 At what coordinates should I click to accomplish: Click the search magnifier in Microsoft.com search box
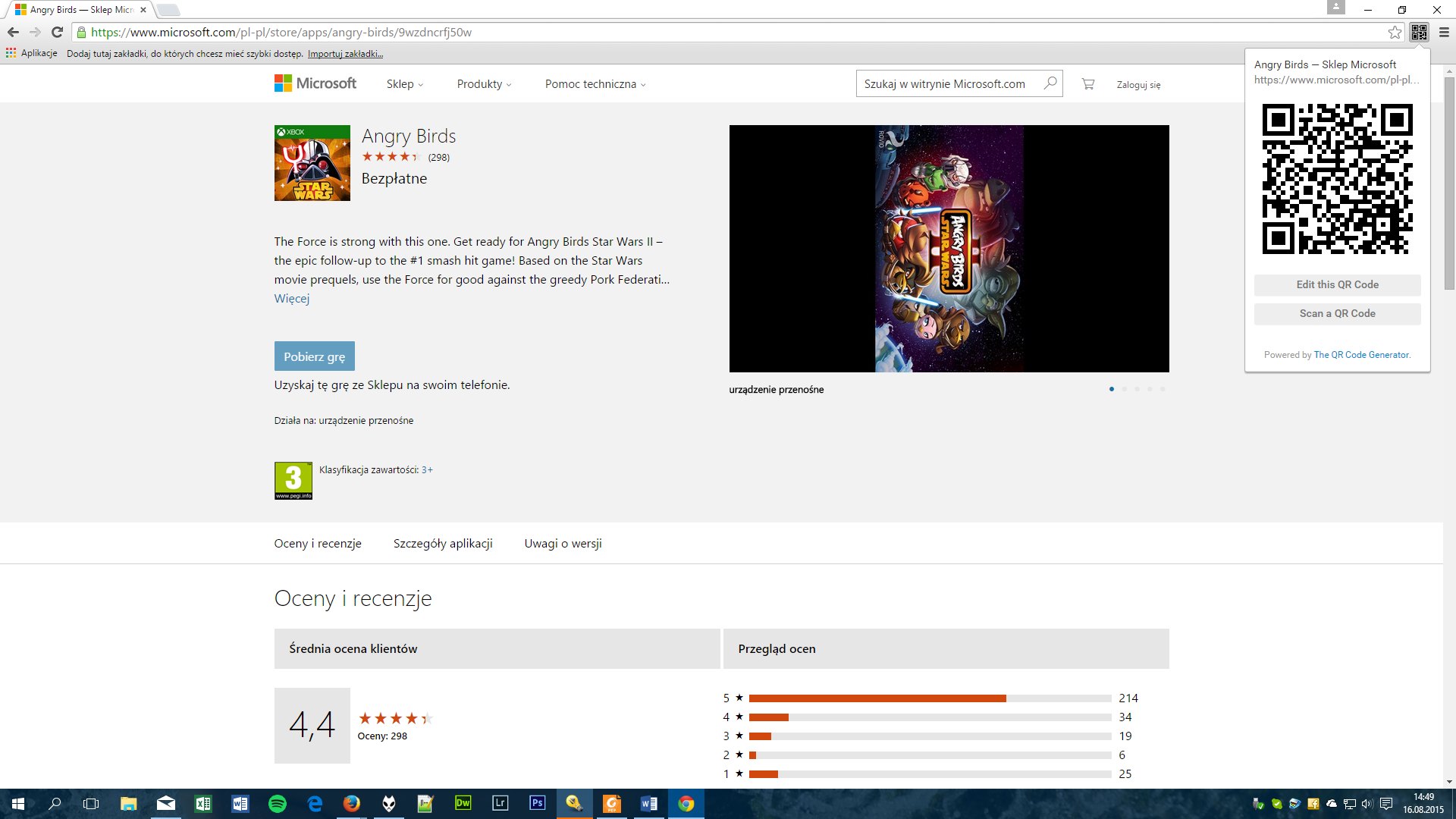click(1050, 83)
